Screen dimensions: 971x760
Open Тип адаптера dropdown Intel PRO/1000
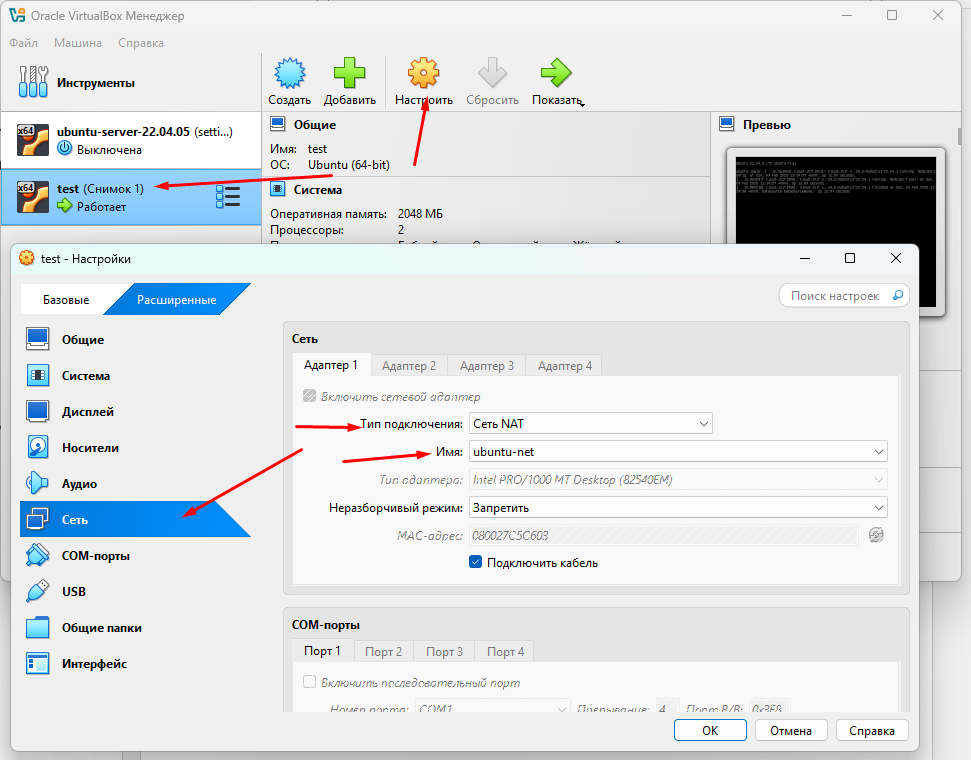point(678,479)
